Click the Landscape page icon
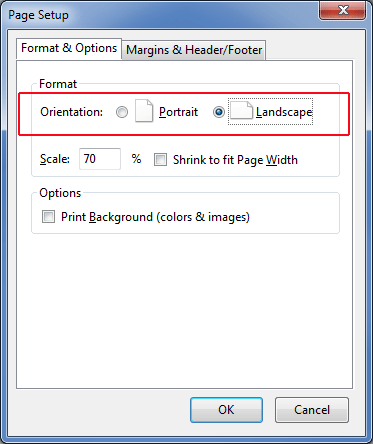 [241, 110]
